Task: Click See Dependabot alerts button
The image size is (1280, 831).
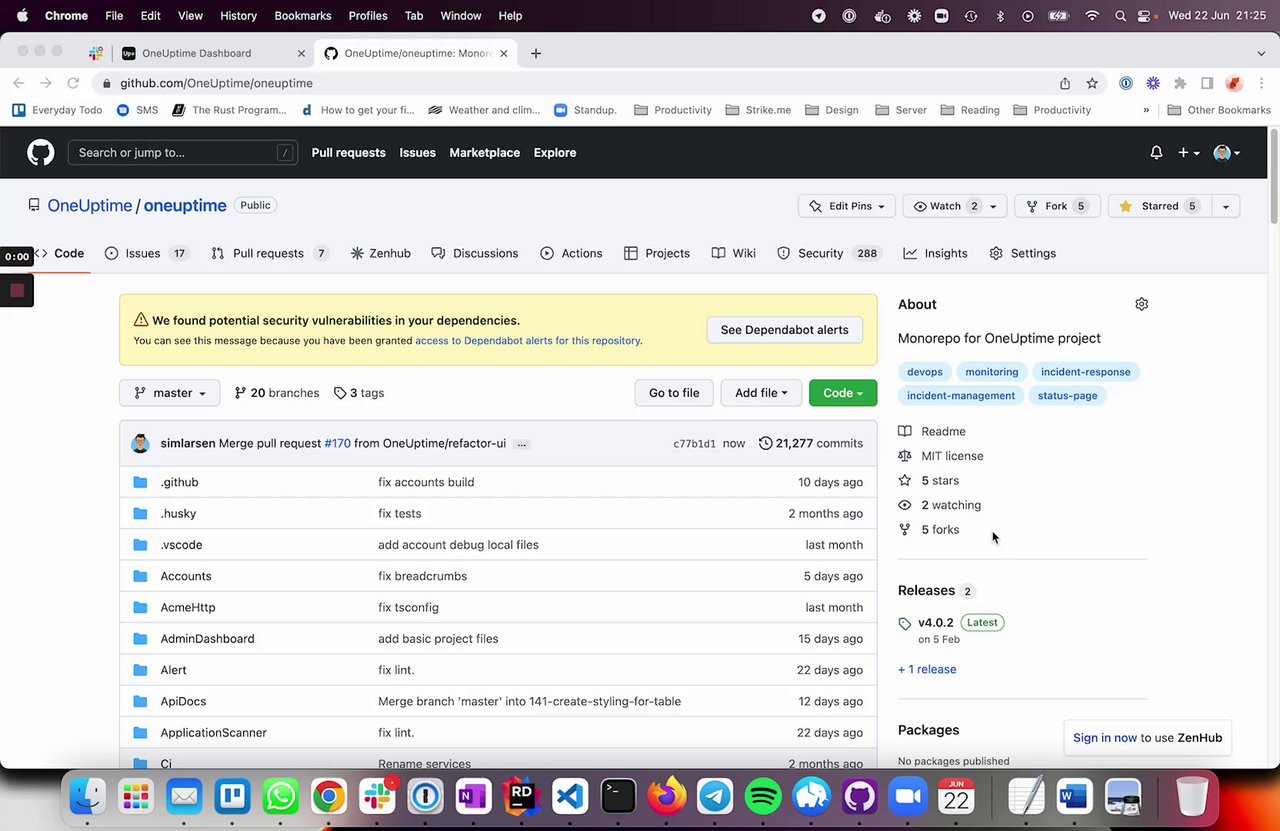Action: click(784, 330)
